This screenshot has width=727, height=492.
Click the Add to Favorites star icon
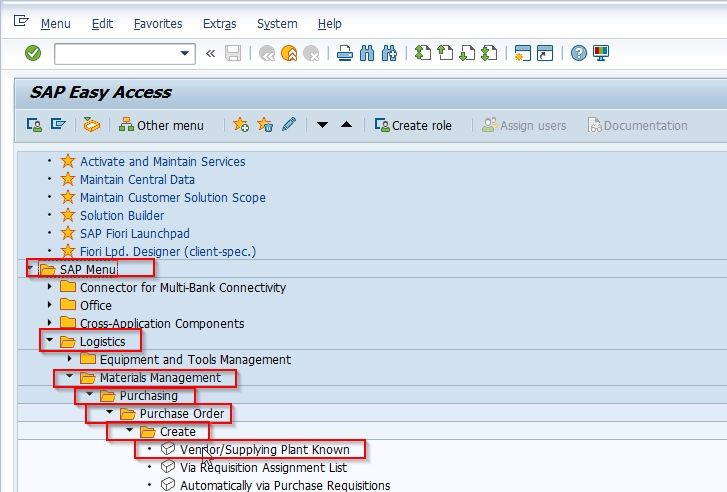[x=241, y=125]
